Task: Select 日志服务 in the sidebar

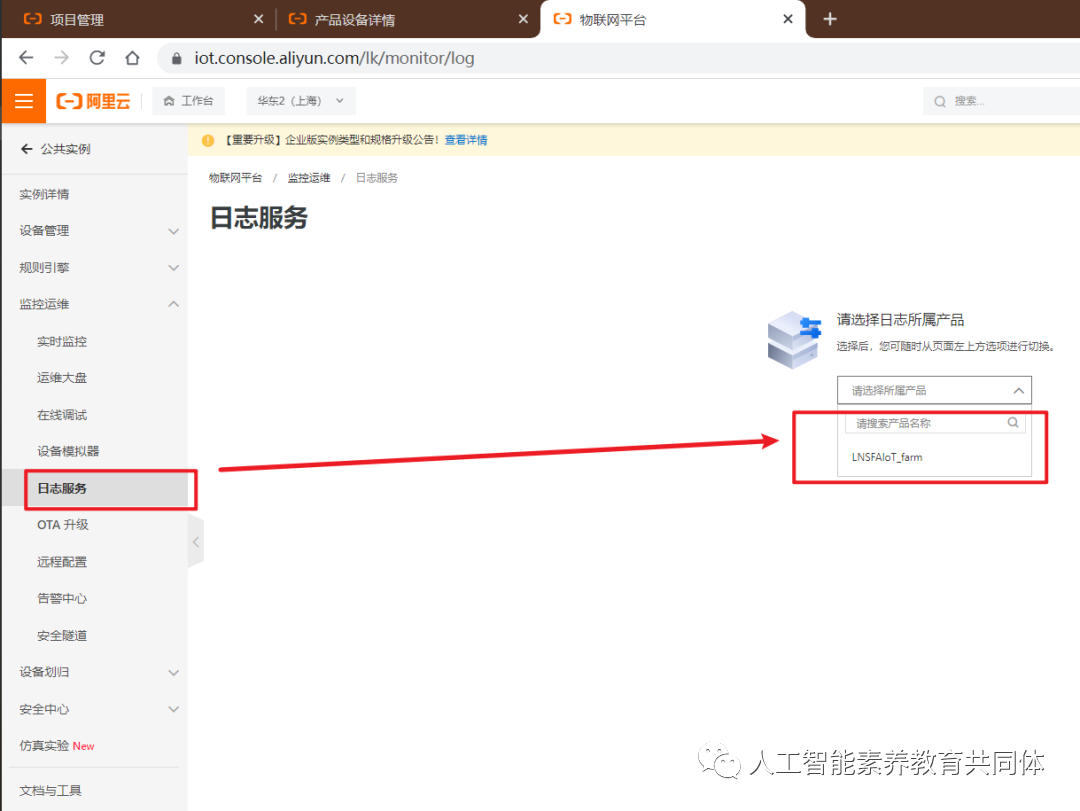Action: point(94,489)
